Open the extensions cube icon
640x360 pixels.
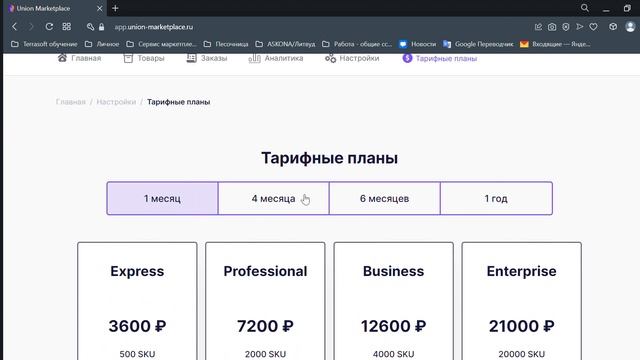(613, 27)
